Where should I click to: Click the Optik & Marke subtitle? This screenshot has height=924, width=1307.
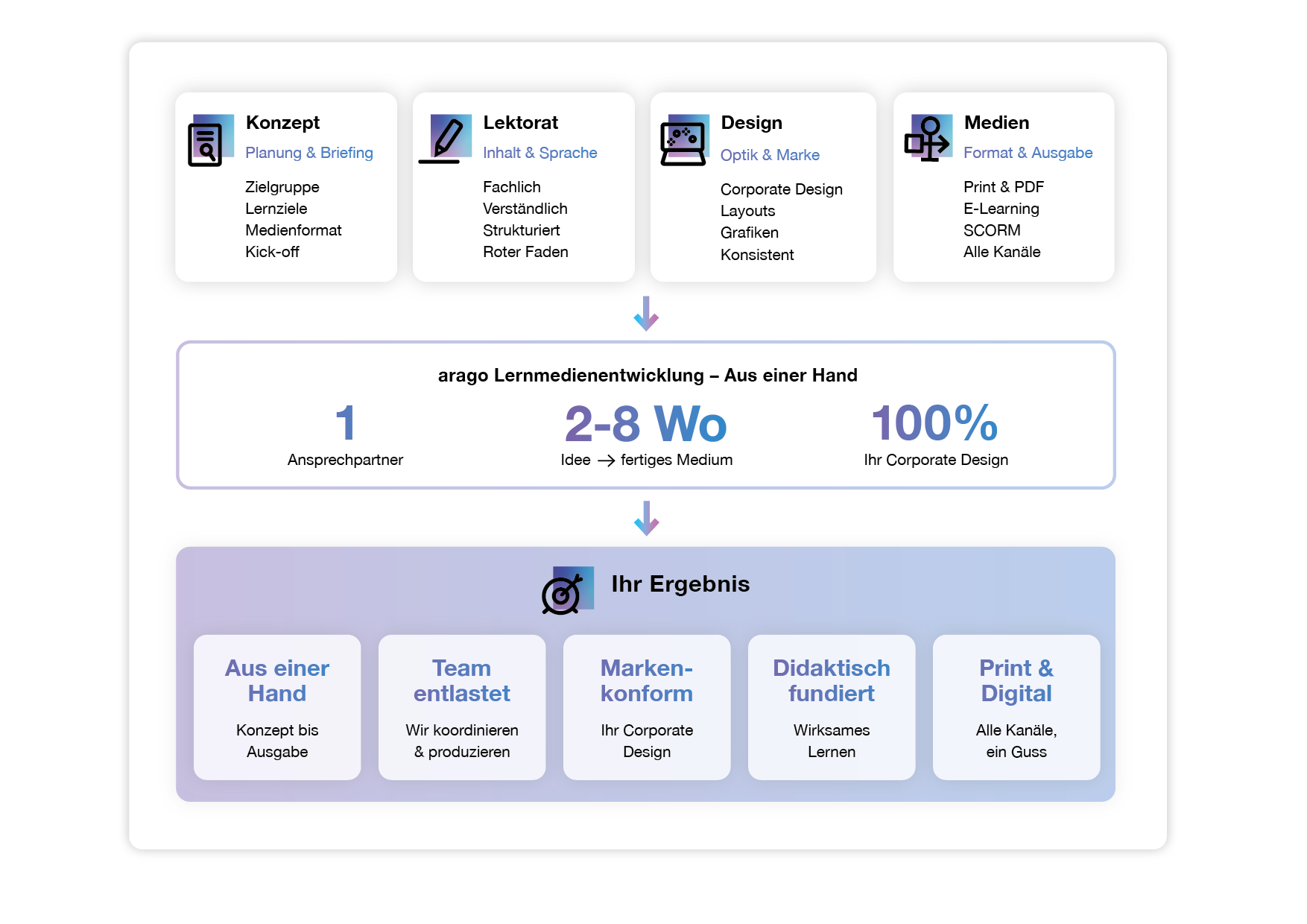(x=770, y=155)
